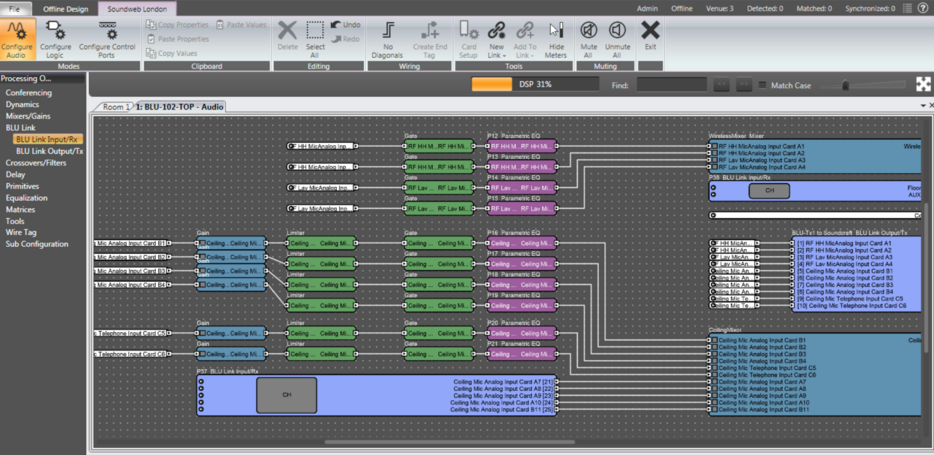Expand Tools category
Screen dimensions: 934x455
pyautogui.click(x=15, y=221)
